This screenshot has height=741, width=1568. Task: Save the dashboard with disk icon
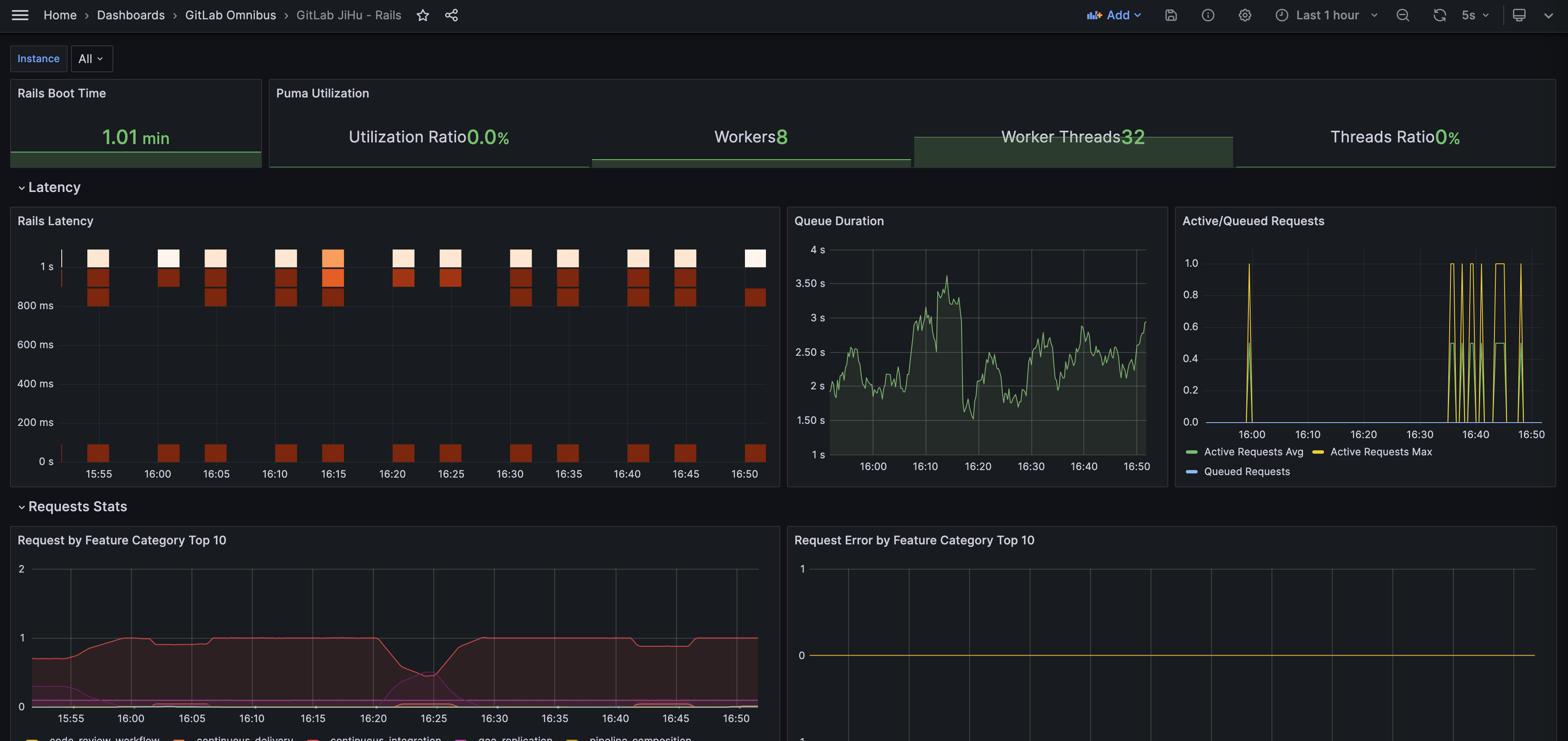tap(1170, 15)
